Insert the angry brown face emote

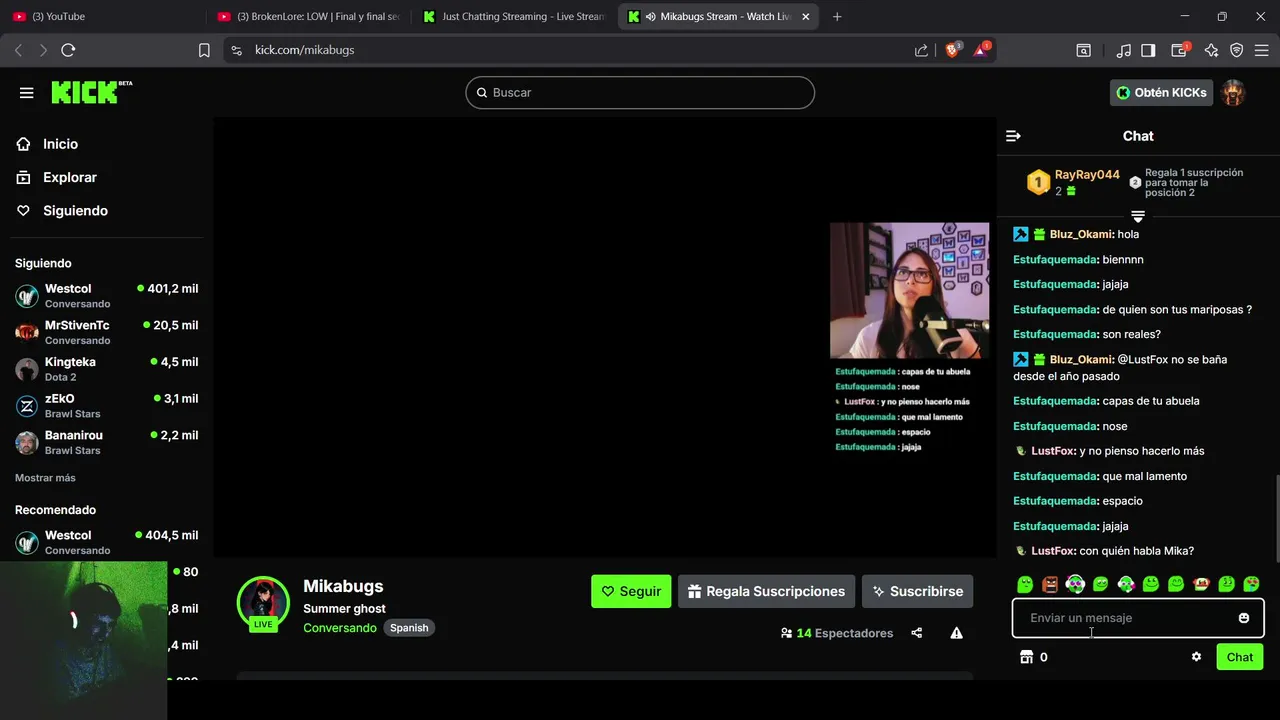pos(1050,584)
